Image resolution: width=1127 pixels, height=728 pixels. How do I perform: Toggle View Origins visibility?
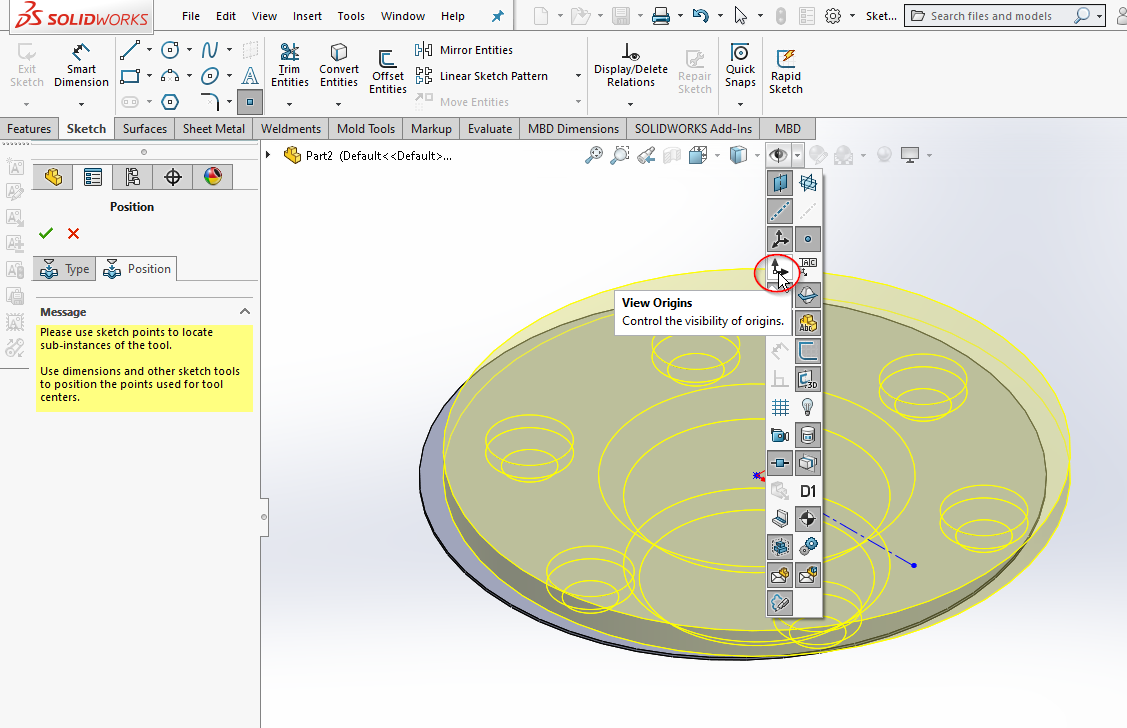(x=779, y=267)
